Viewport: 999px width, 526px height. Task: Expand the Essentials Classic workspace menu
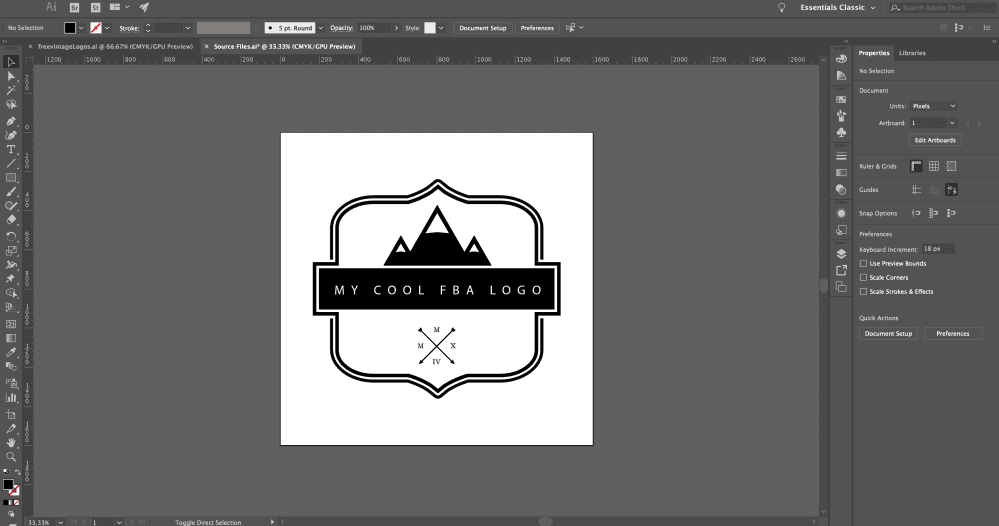pyautogui.click(x=838, y=8)
